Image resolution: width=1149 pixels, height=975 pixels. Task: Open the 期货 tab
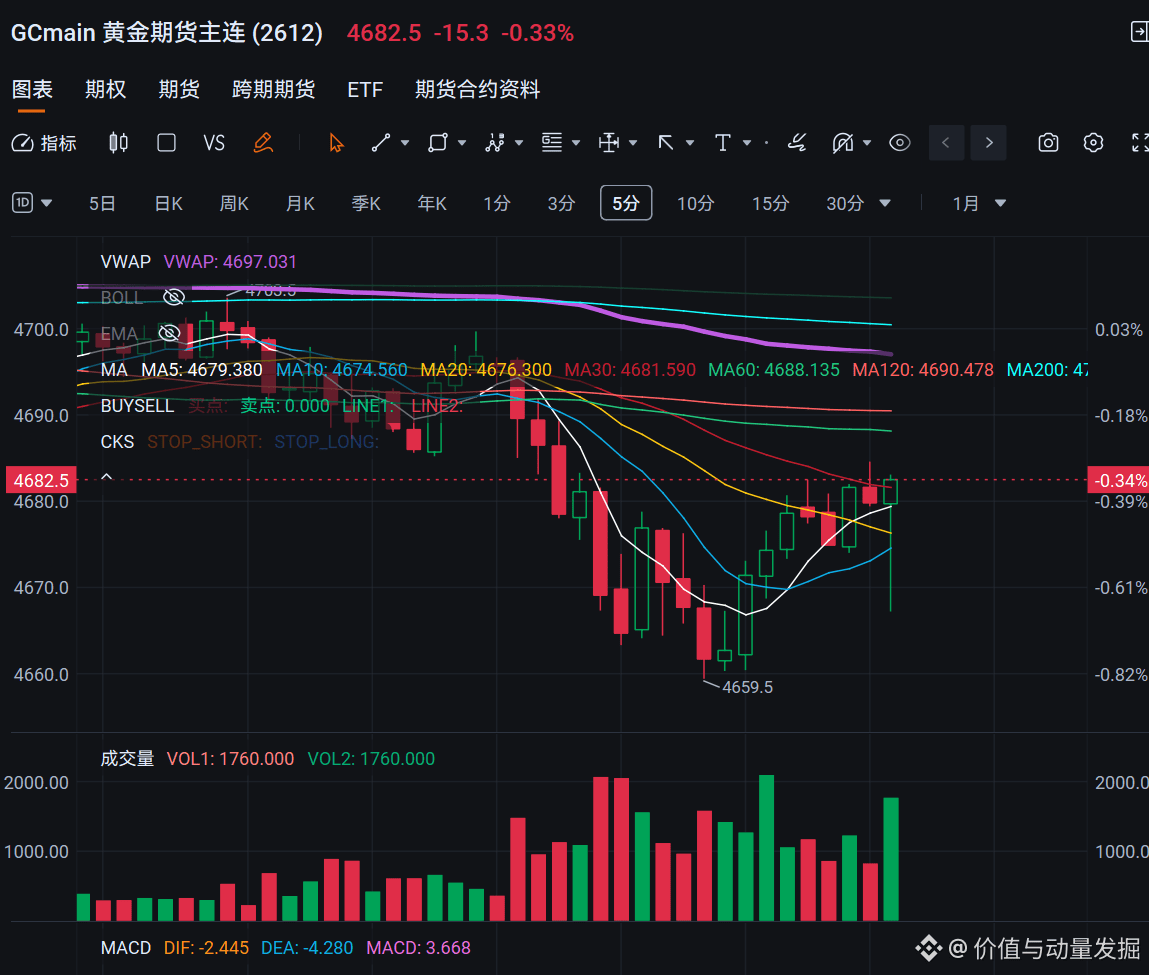point(179,89)
